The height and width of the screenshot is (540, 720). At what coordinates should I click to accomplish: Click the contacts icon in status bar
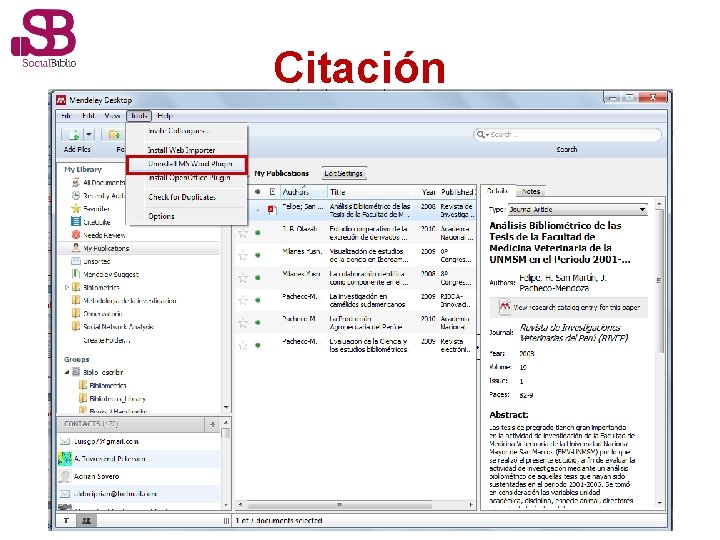tap(86, 521)
